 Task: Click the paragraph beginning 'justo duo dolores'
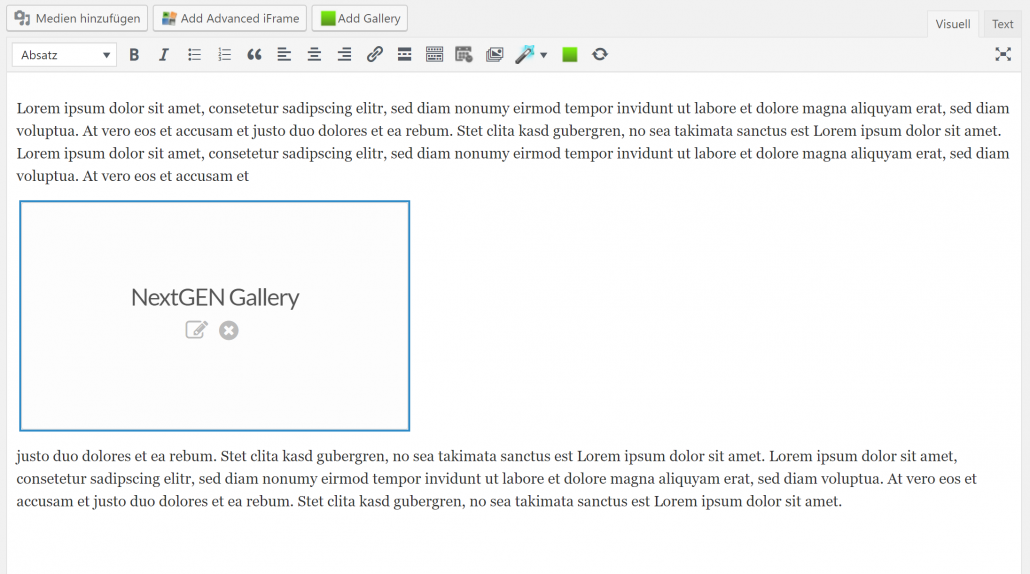click(x=496, y=479)
